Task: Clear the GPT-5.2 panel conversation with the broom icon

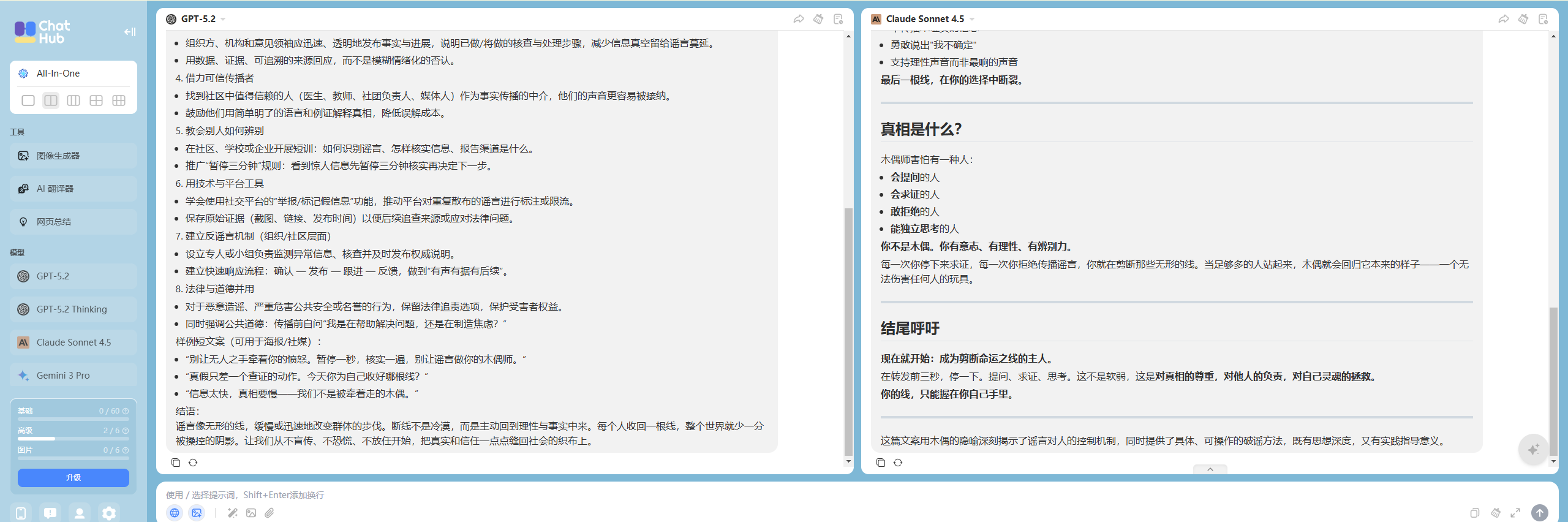Action: pos(818,19)
